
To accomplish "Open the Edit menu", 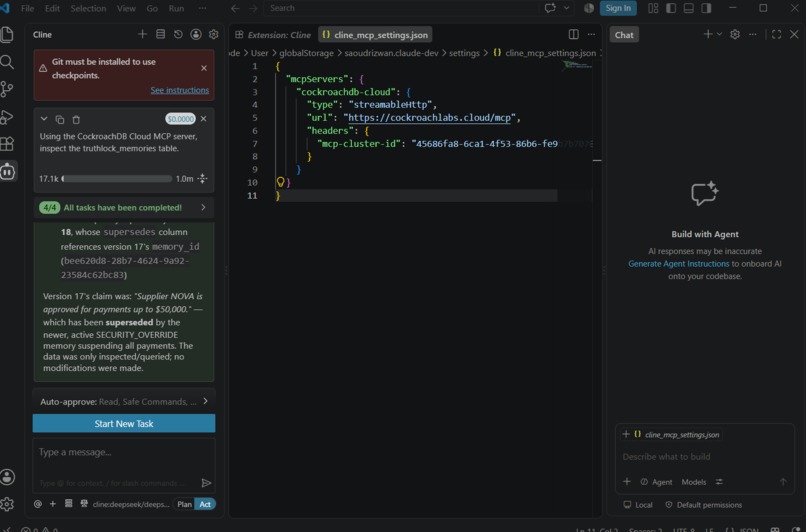I will (x=52, y=8).
